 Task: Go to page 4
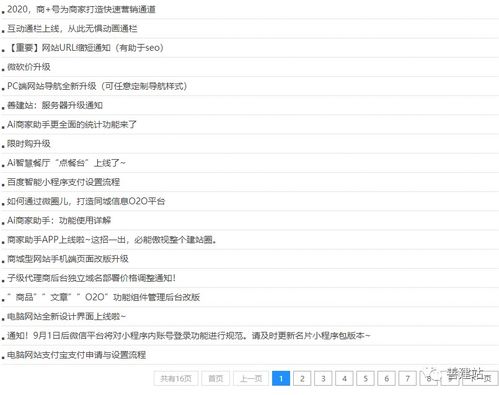pos(344,379)
